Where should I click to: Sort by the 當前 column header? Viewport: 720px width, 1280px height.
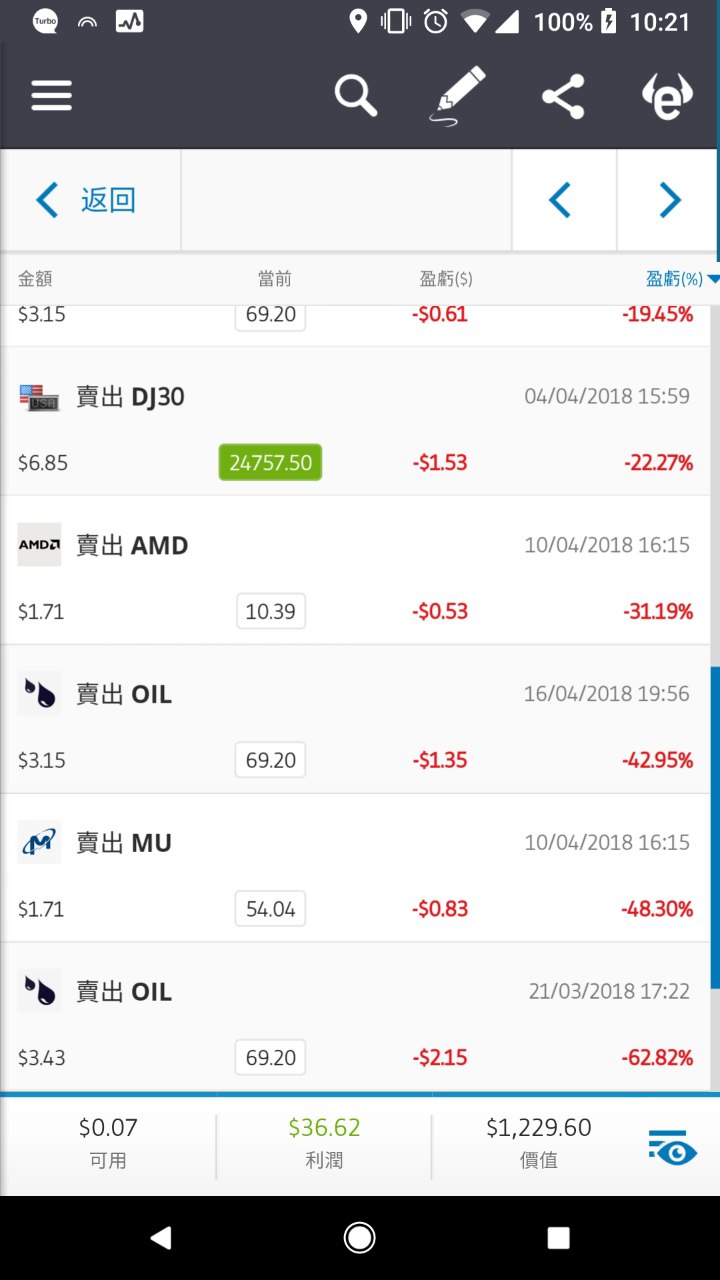point(274,279)
